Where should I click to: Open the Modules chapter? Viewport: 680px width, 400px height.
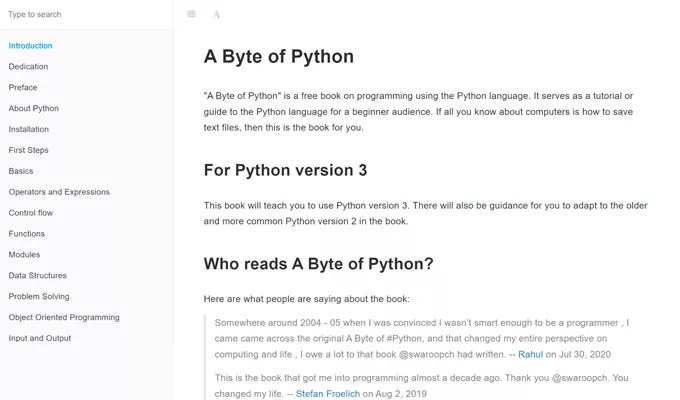click(24, 254)
